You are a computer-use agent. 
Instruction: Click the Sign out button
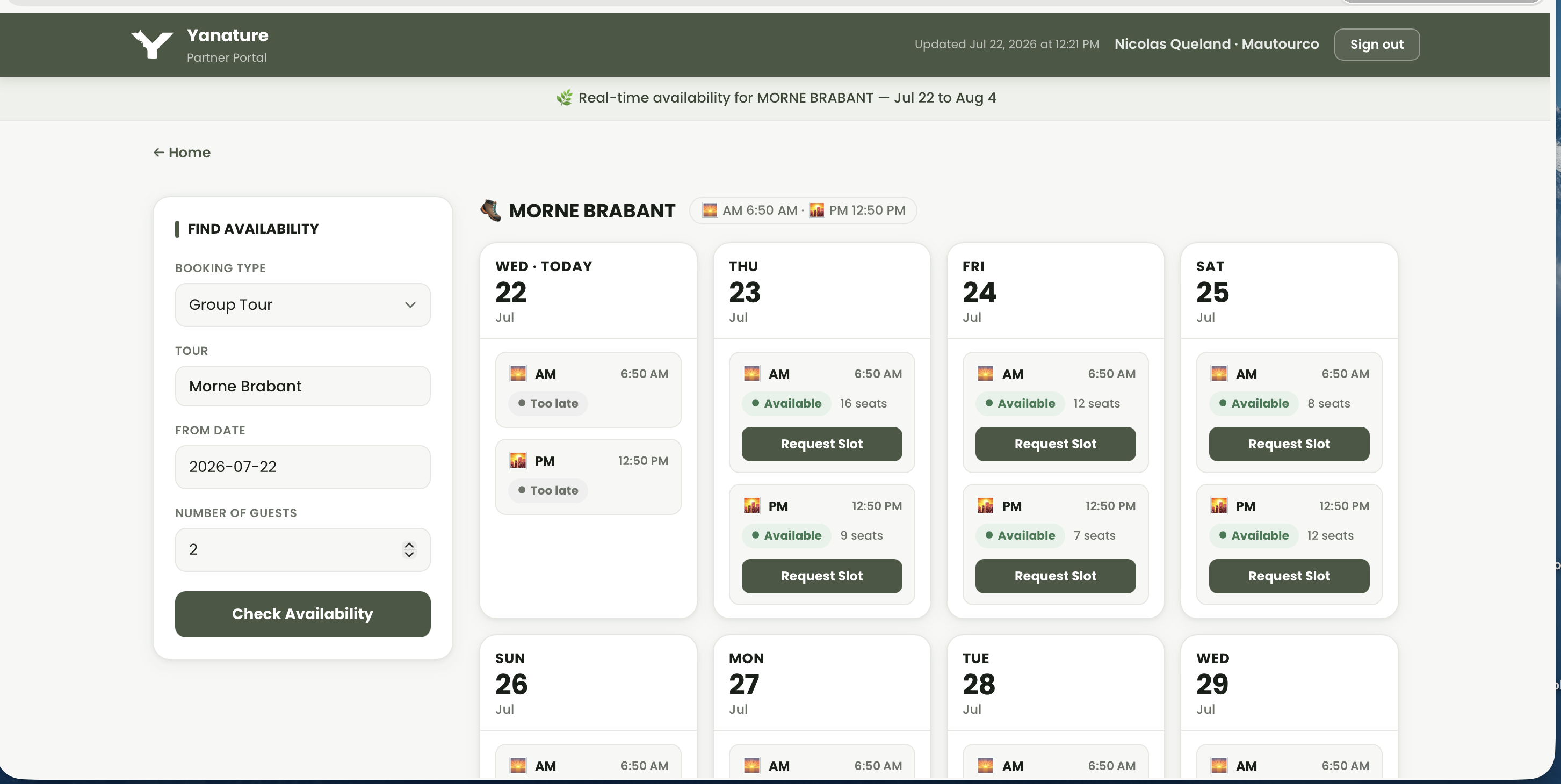click(x=1376, y=44)
